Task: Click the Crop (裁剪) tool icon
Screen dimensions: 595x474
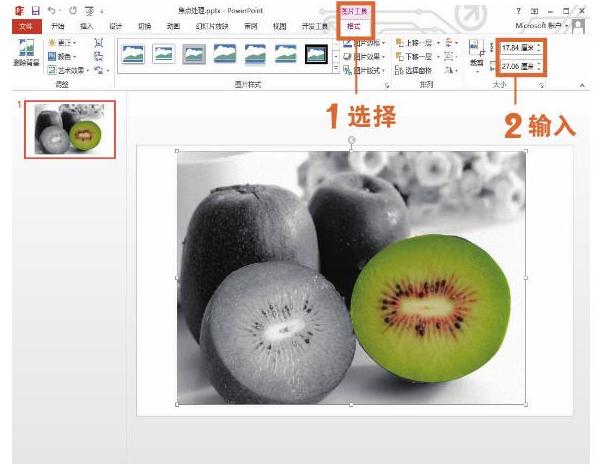Action: point(477,52)
